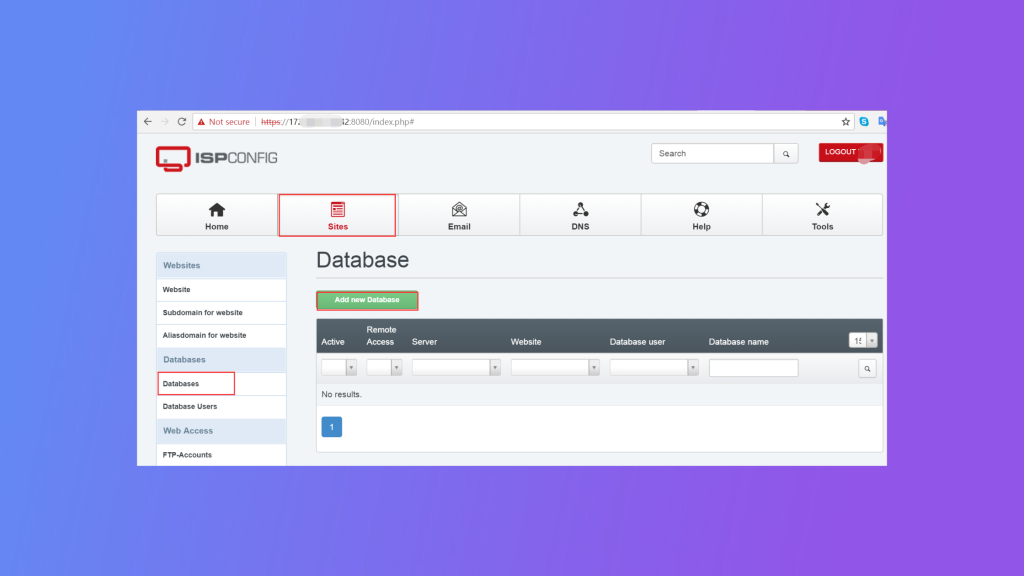Expand the Server selection dropdown
This screenshot has width=1024, height=576.
click(455, 367)
